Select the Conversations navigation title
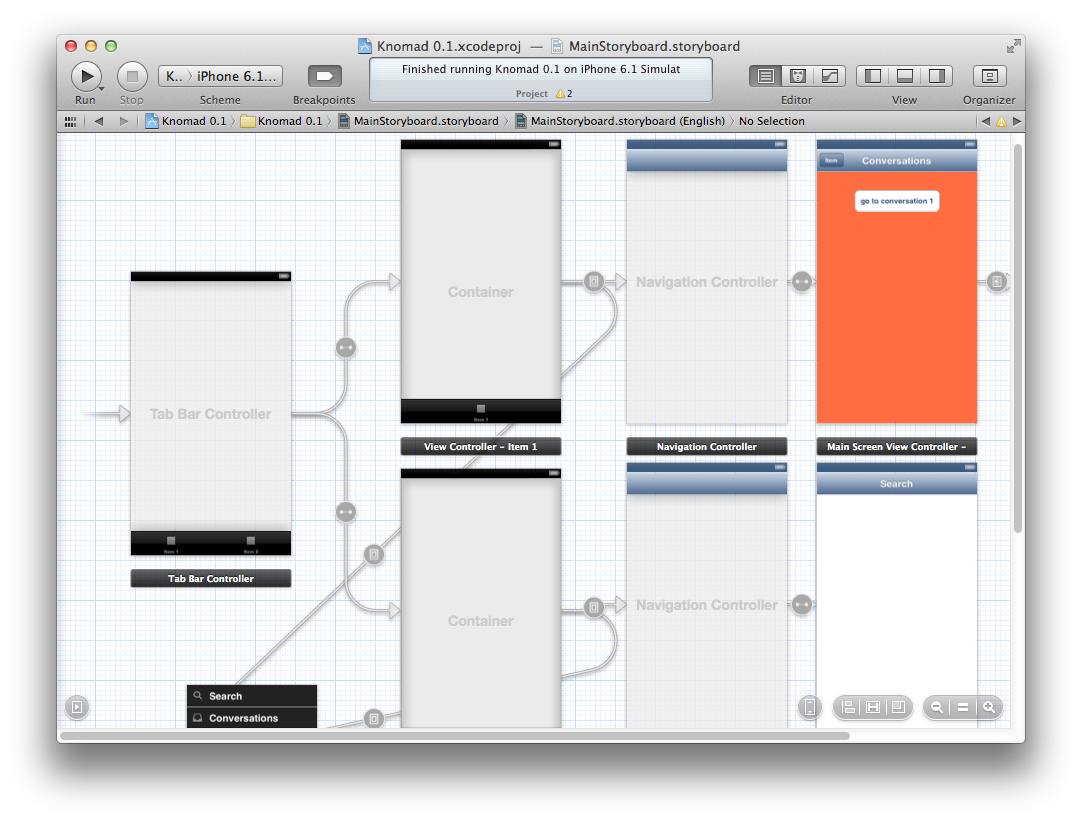The height and width of the screenshot is (822, 1082). 896,161
